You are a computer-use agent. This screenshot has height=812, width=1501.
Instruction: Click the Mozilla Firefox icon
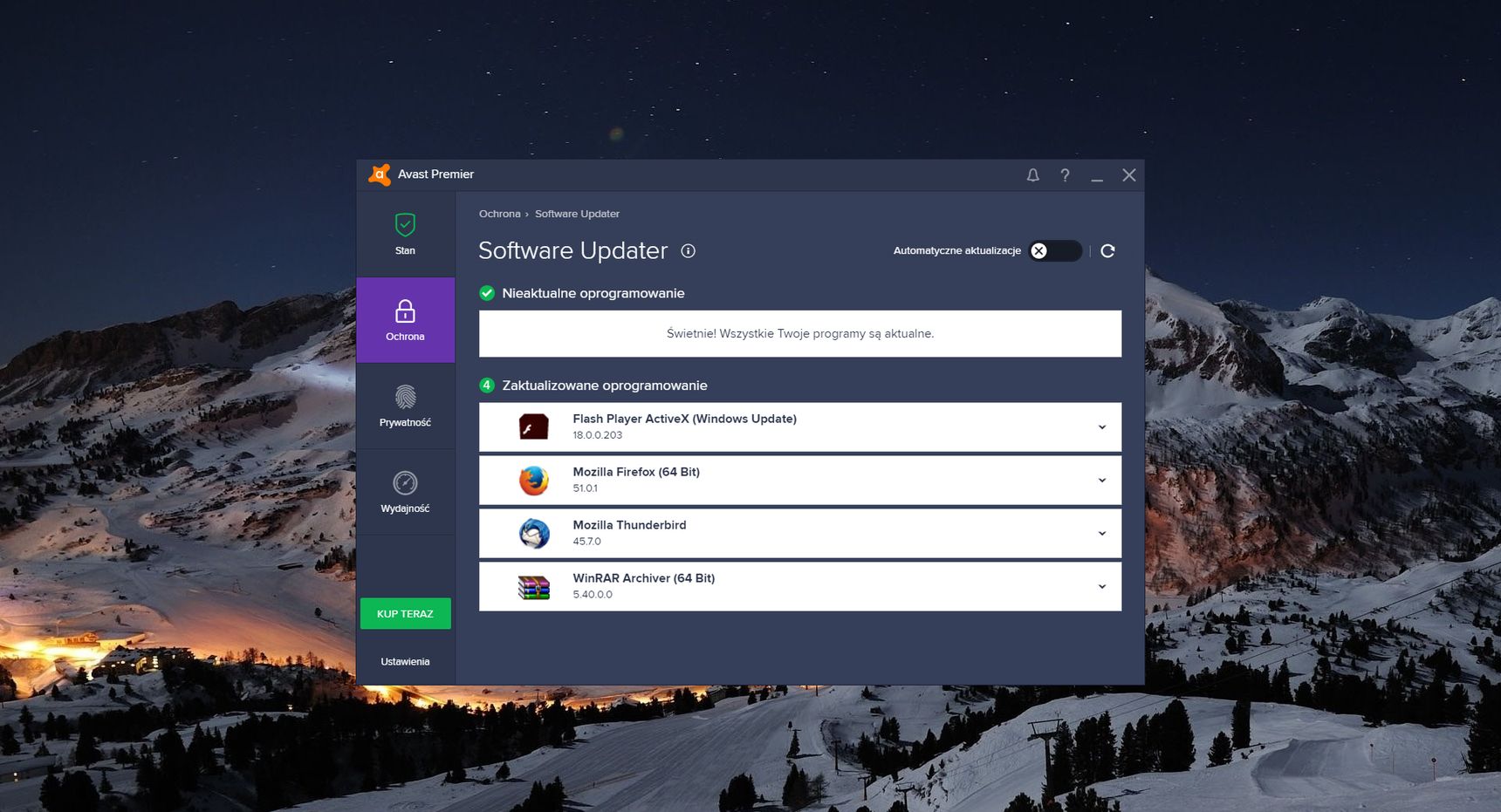(533, 480)
